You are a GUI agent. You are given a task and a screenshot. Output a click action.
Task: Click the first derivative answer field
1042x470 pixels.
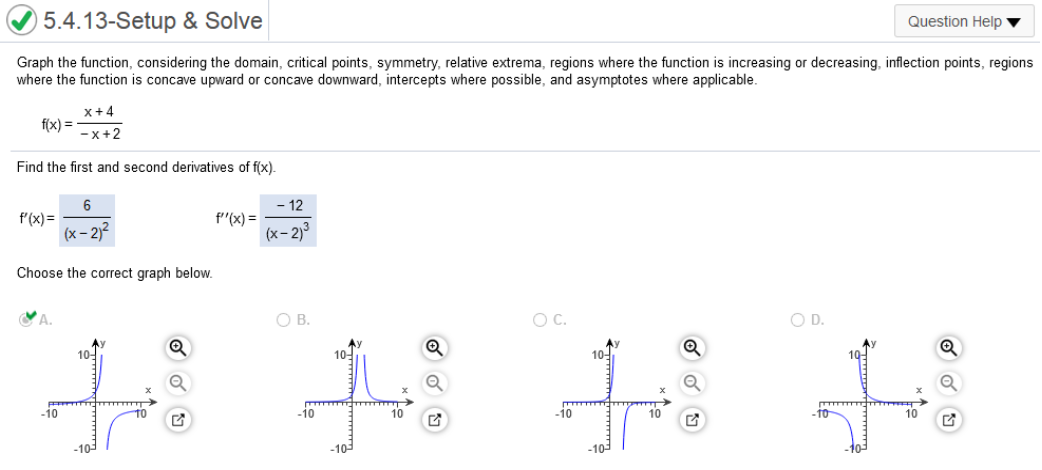(87, 220)
